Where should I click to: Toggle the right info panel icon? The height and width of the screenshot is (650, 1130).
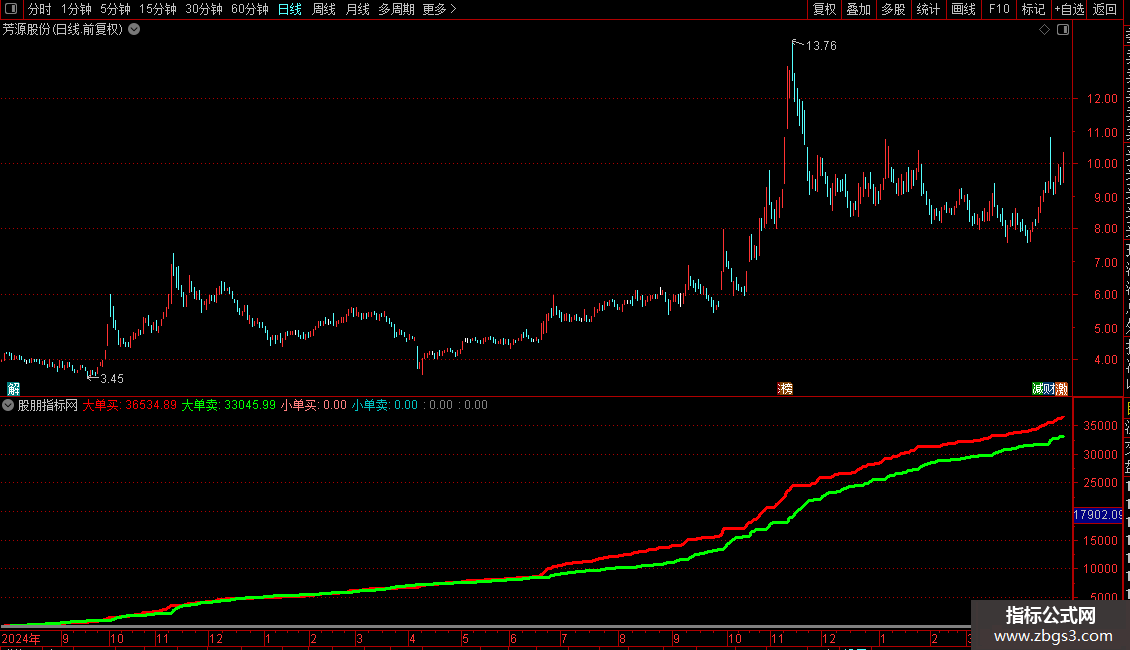(1063, 30)
